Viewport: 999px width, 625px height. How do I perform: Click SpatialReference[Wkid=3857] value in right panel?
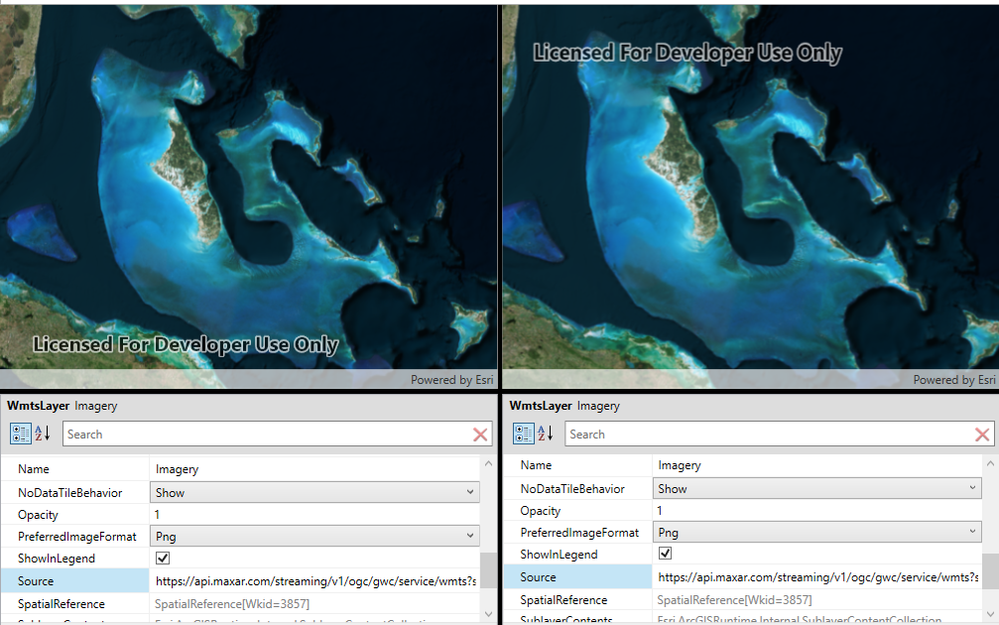click(x=734, y=600)
